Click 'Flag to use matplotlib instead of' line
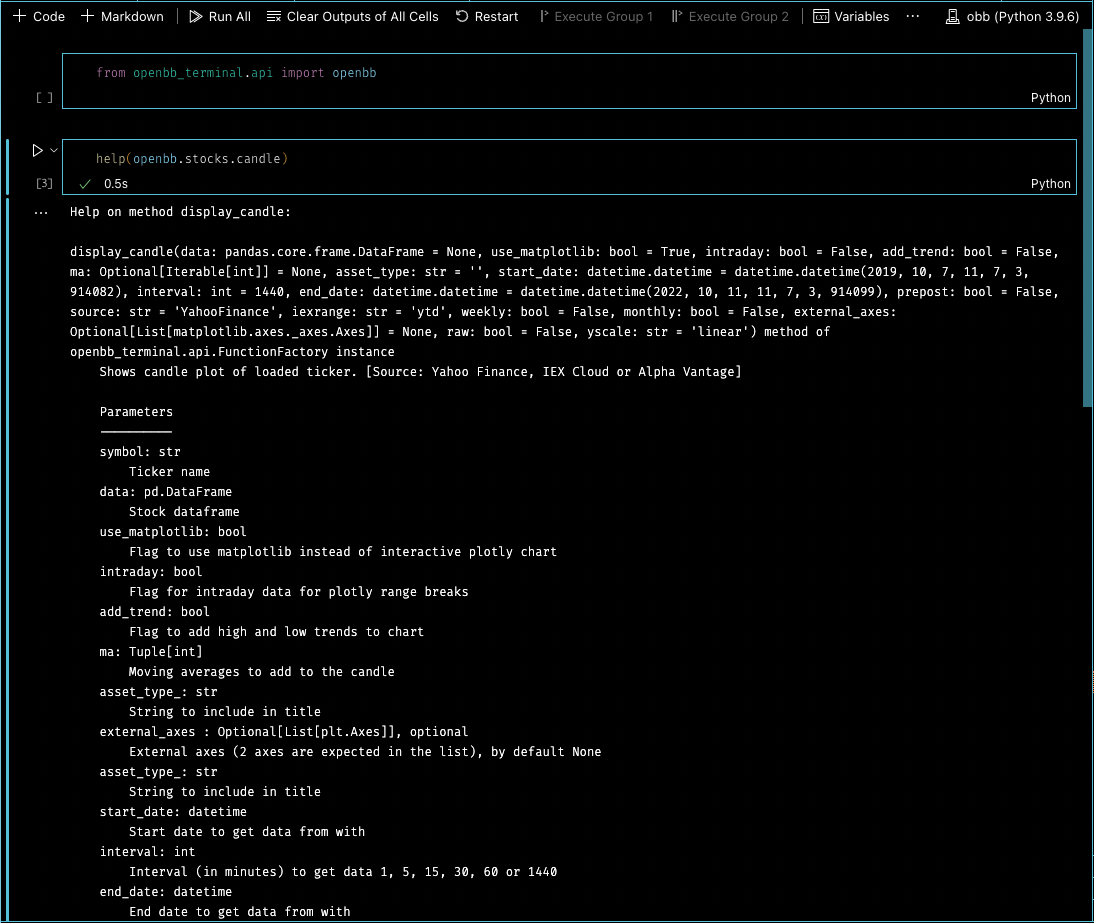The height and width of the screenshot is (923, 1094). click(343, 552)
